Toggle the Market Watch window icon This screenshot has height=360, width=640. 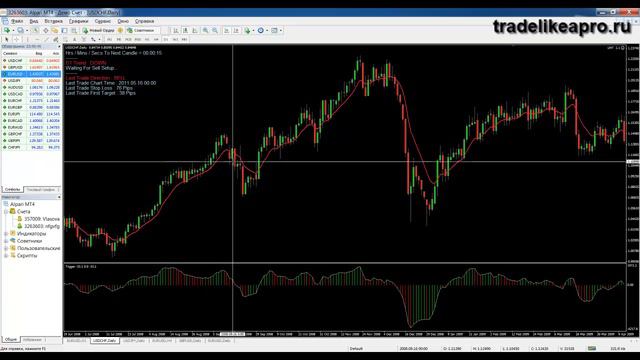point(36,30)
